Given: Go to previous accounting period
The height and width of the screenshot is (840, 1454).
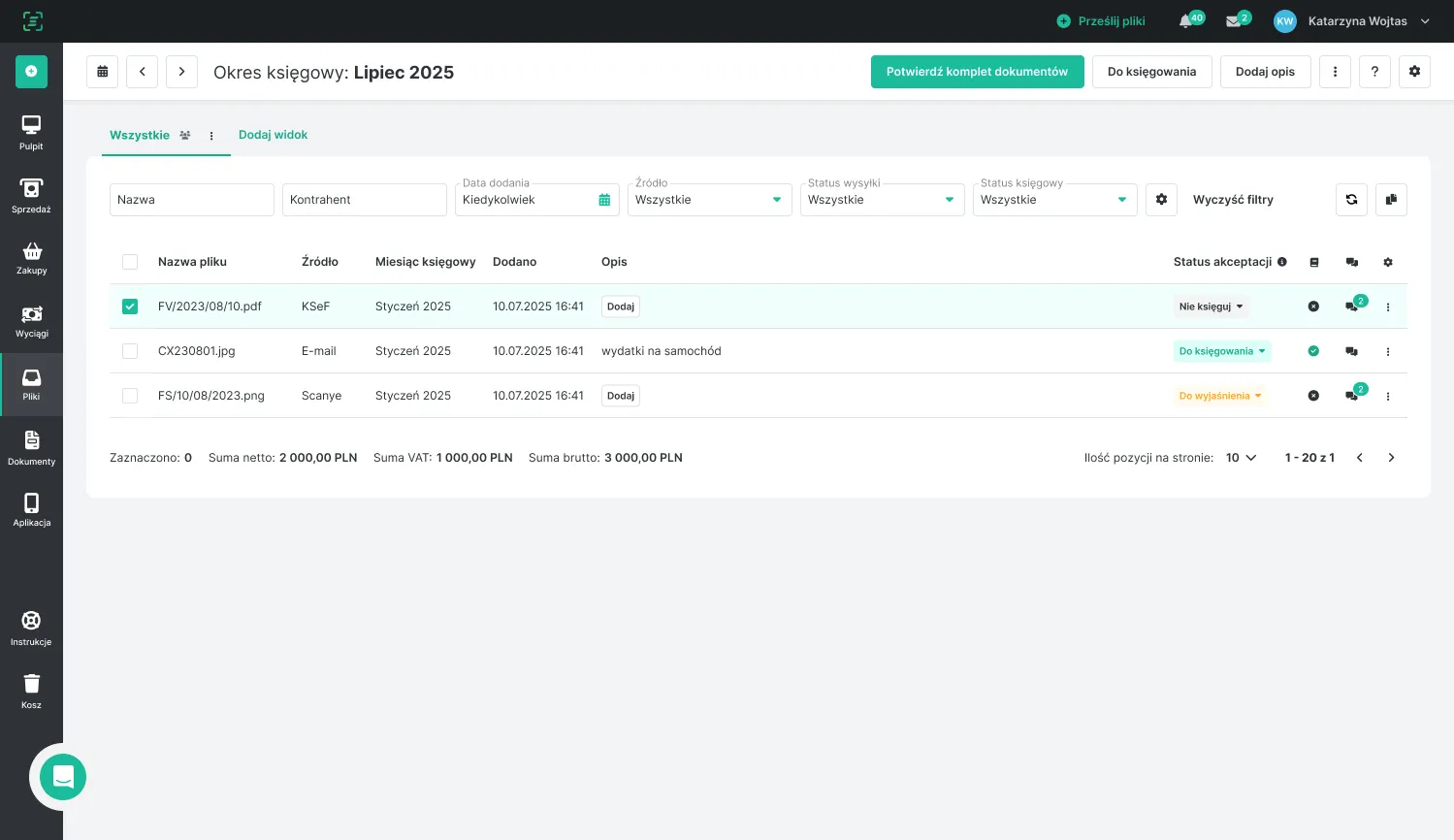Looking at the screenshot, I should (143, 72).
